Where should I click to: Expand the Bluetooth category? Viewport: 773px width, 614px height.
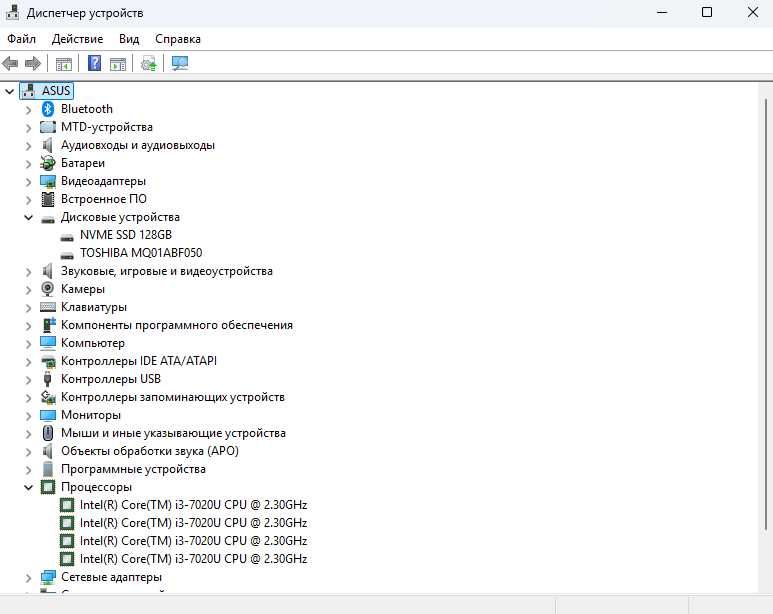pyautogui.click(x=29, y=109)
